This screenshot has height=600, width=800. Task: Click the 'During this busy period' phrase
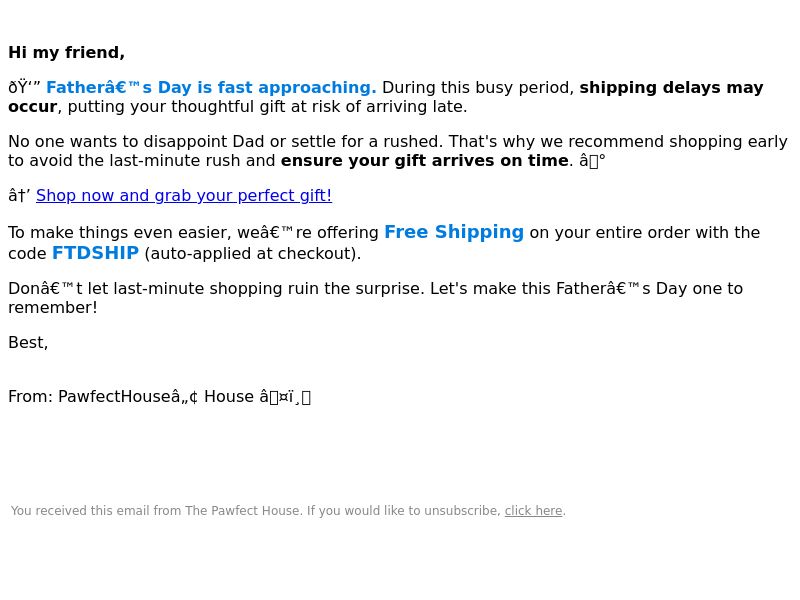coord(478,87)
